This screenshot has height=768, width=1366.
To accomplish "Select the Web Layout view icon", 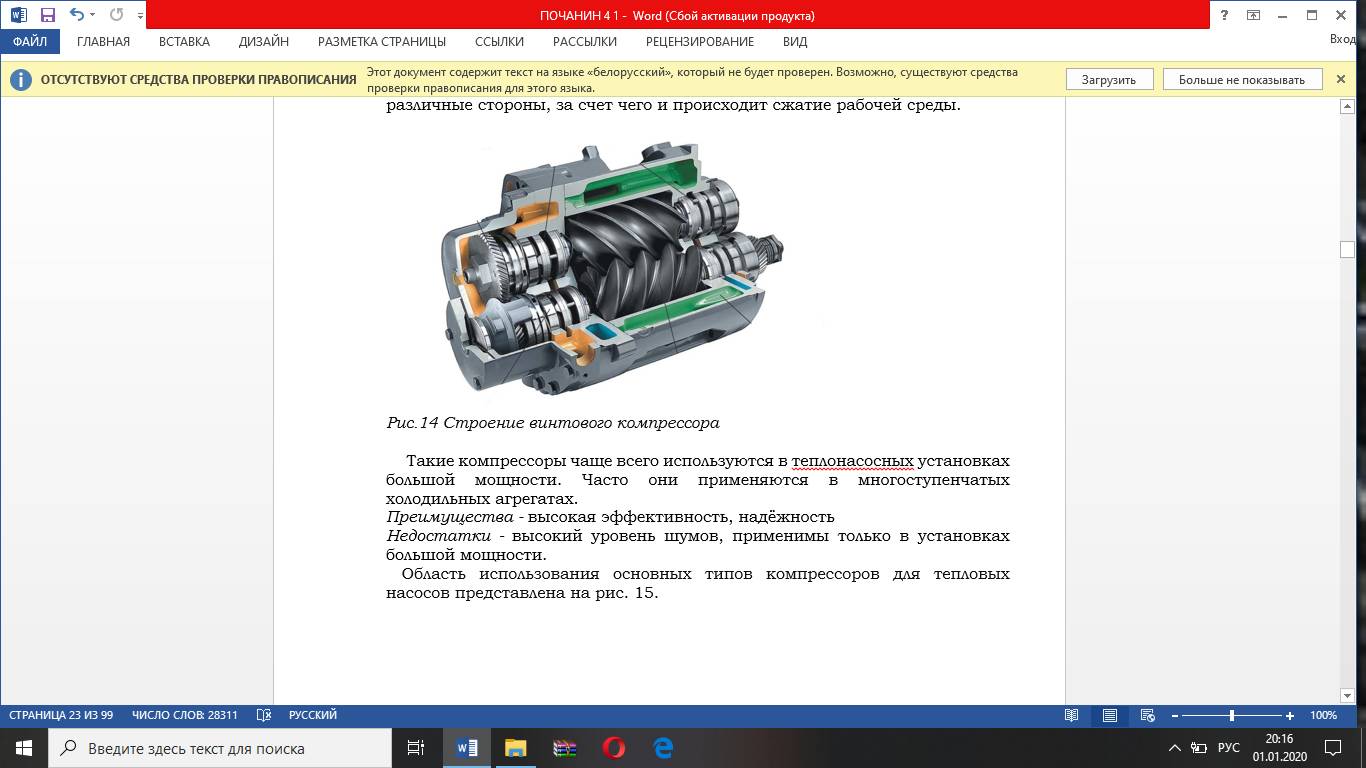I will (1148, 715).
